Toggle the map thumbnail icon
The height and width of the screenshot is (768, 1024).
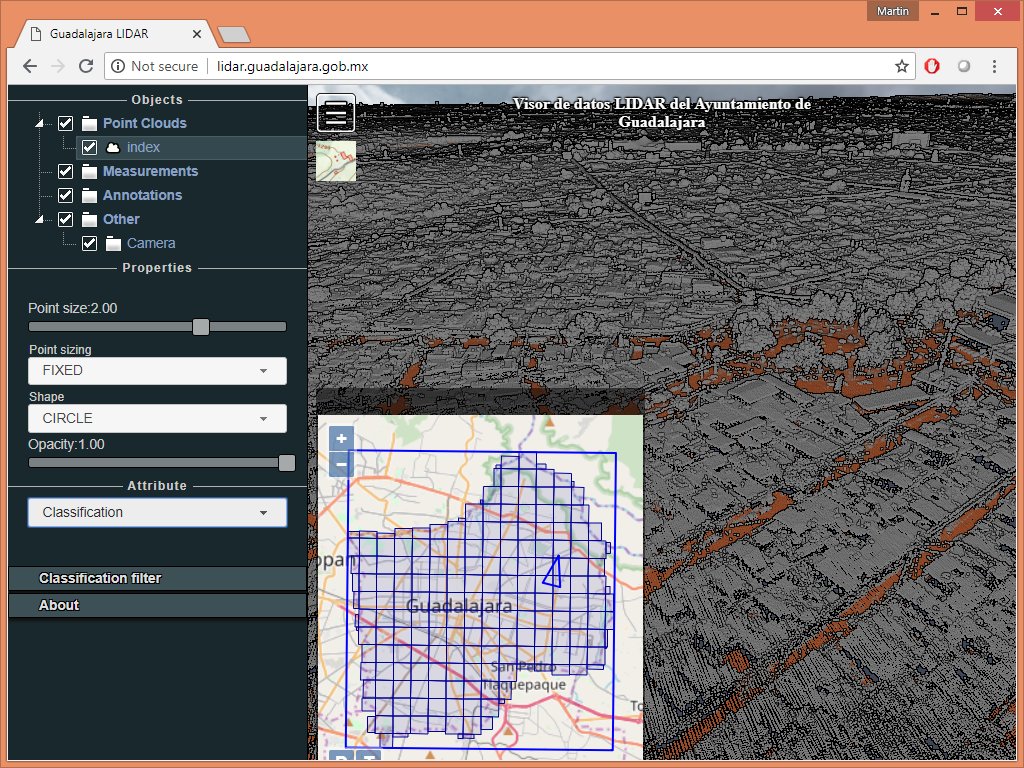336,161
